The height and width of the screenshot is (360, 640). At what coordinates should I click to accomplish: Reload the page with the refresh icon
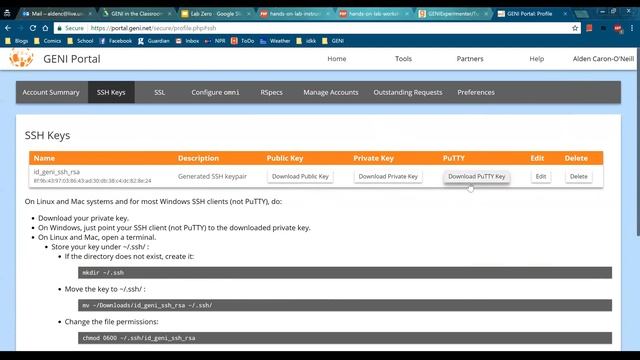point(33,28)
